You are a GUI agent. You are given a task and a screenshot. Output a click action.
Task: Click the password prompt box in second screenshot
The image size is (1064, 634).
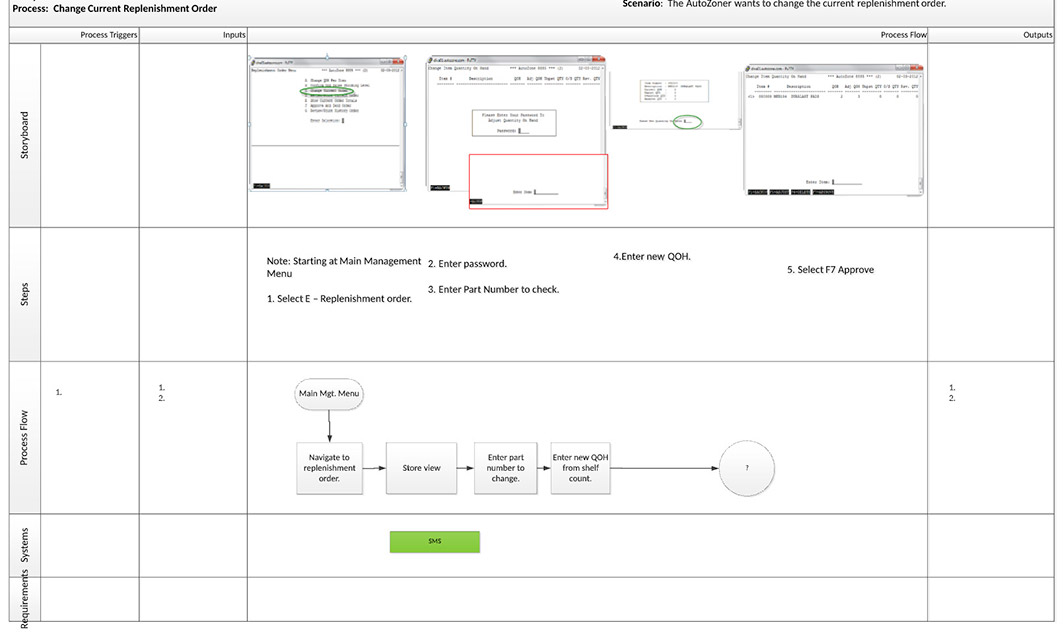(513, 124)
